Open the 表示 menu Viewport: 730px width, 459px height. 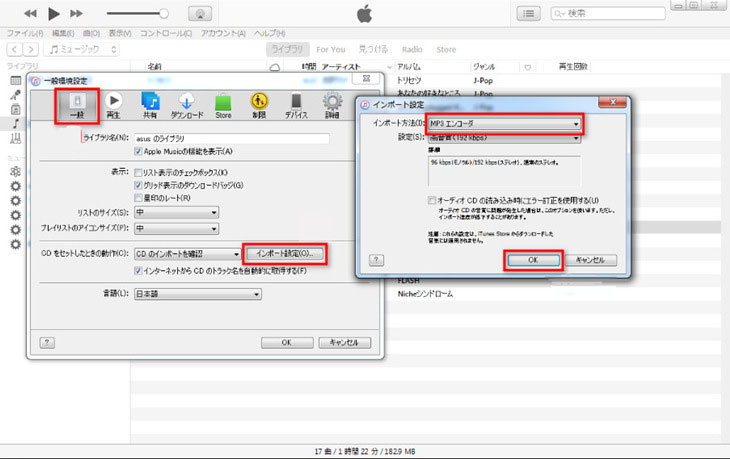click(120, 34)
